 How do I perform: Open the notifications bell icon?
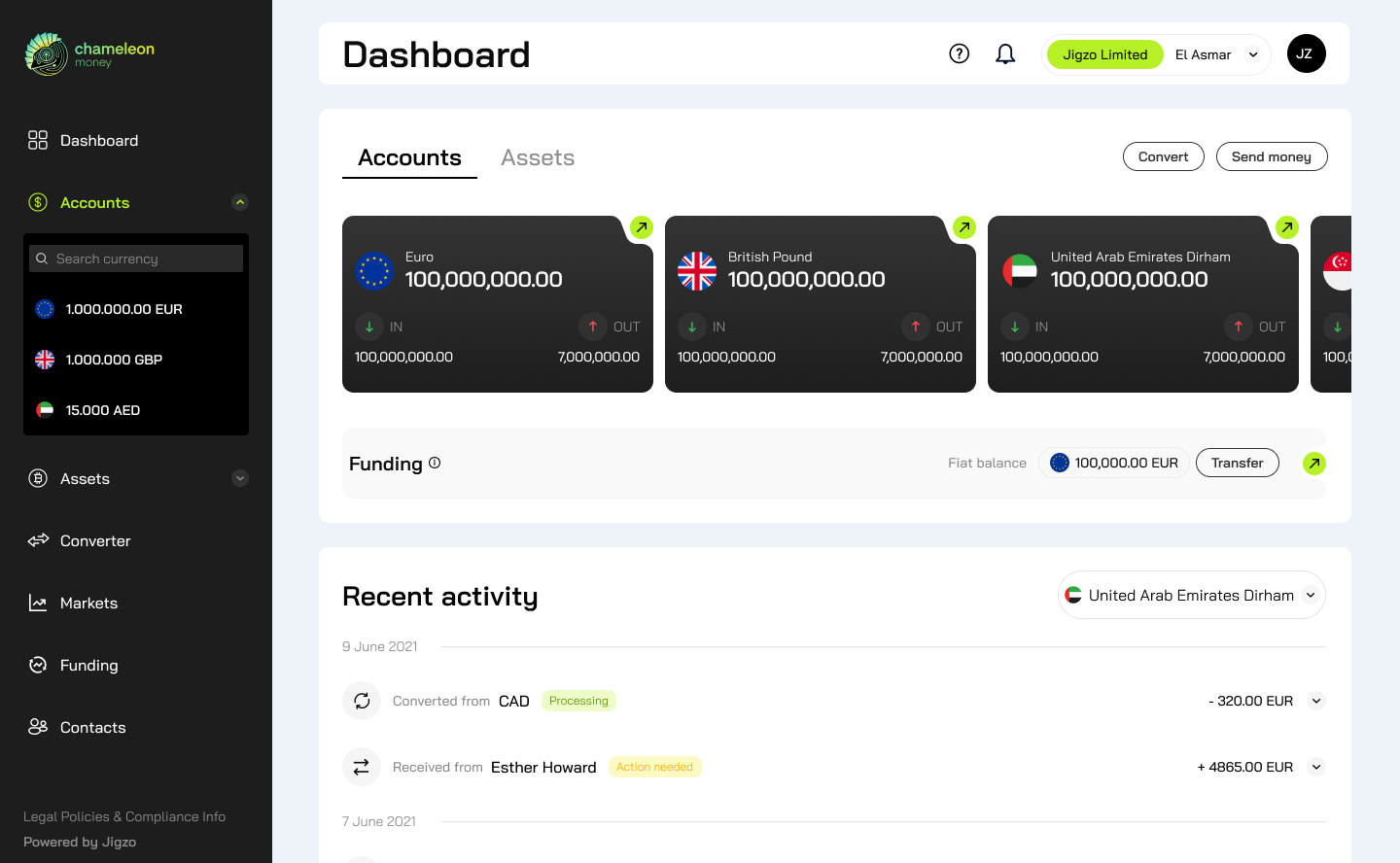(x=1005, y=53)
